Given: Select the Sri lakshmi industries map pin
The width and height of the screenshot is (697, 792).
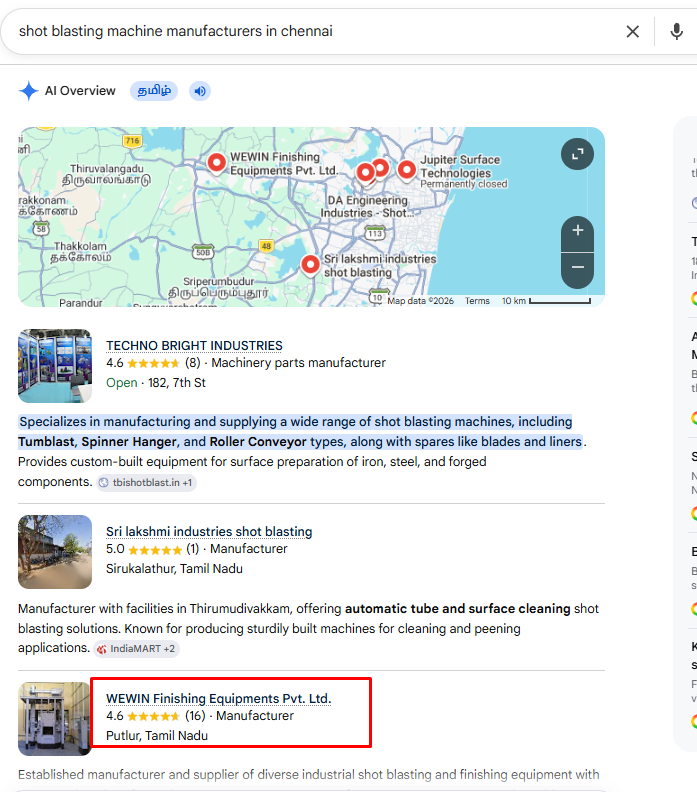Looking at the screenshot, I should (310, 265).
